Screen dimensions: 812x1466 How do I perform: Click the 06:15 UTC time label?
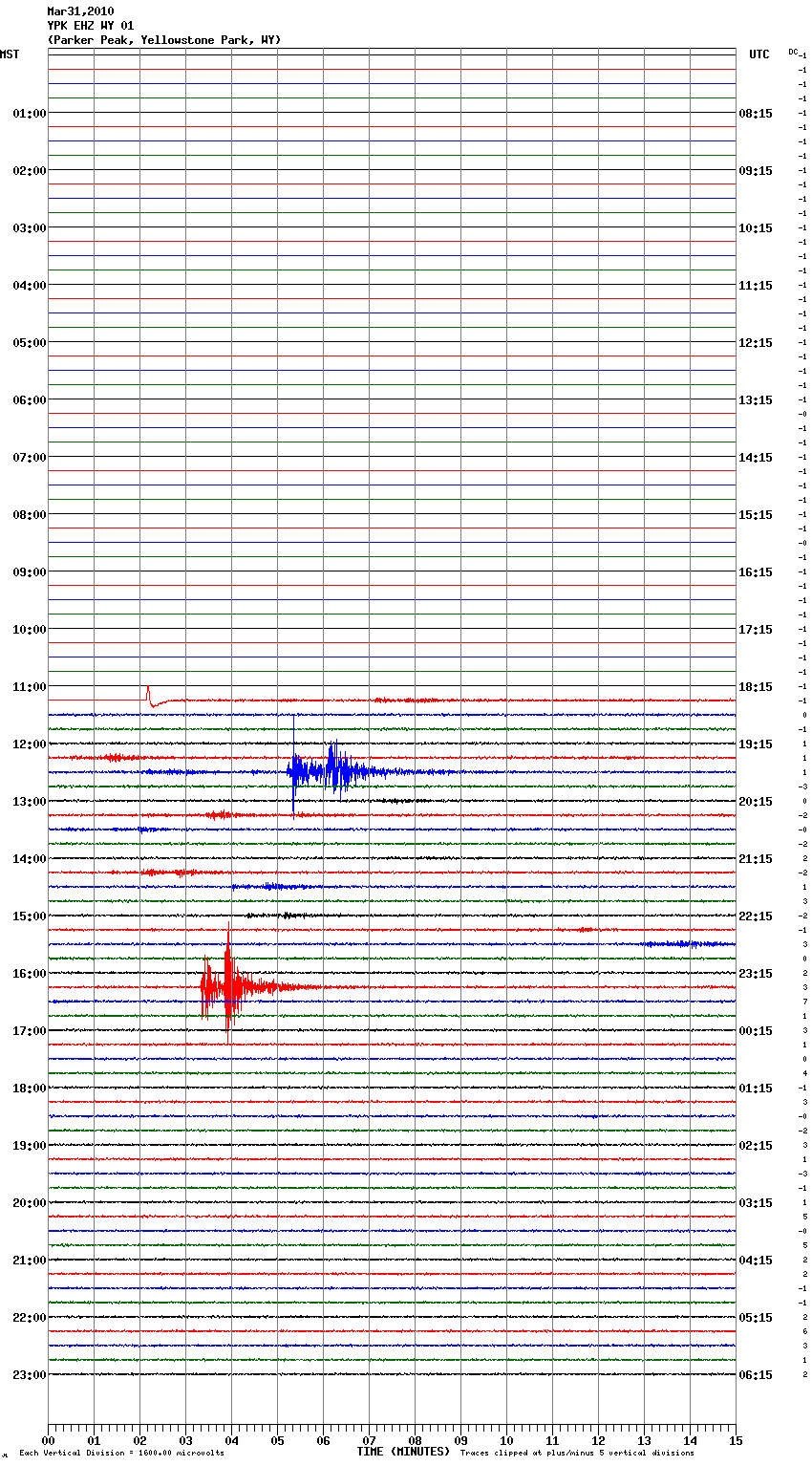[x=756, y=1375]
